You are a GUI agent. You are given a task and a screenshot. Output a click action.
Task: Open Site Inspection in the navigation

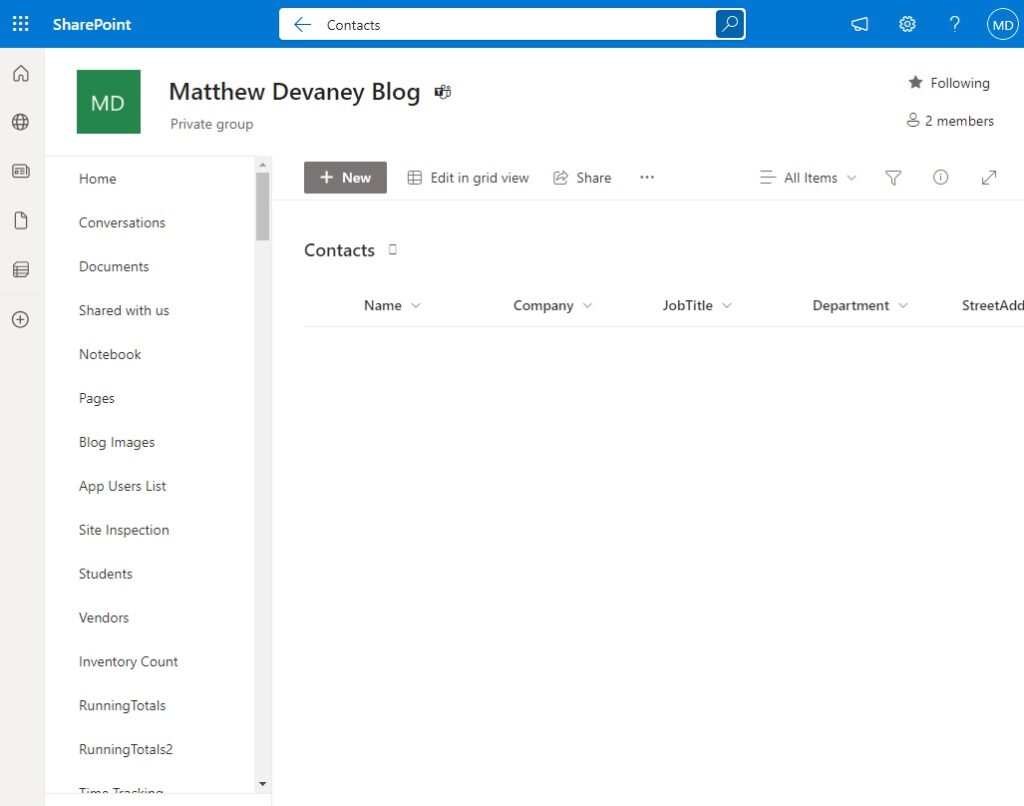pos(124,530)
